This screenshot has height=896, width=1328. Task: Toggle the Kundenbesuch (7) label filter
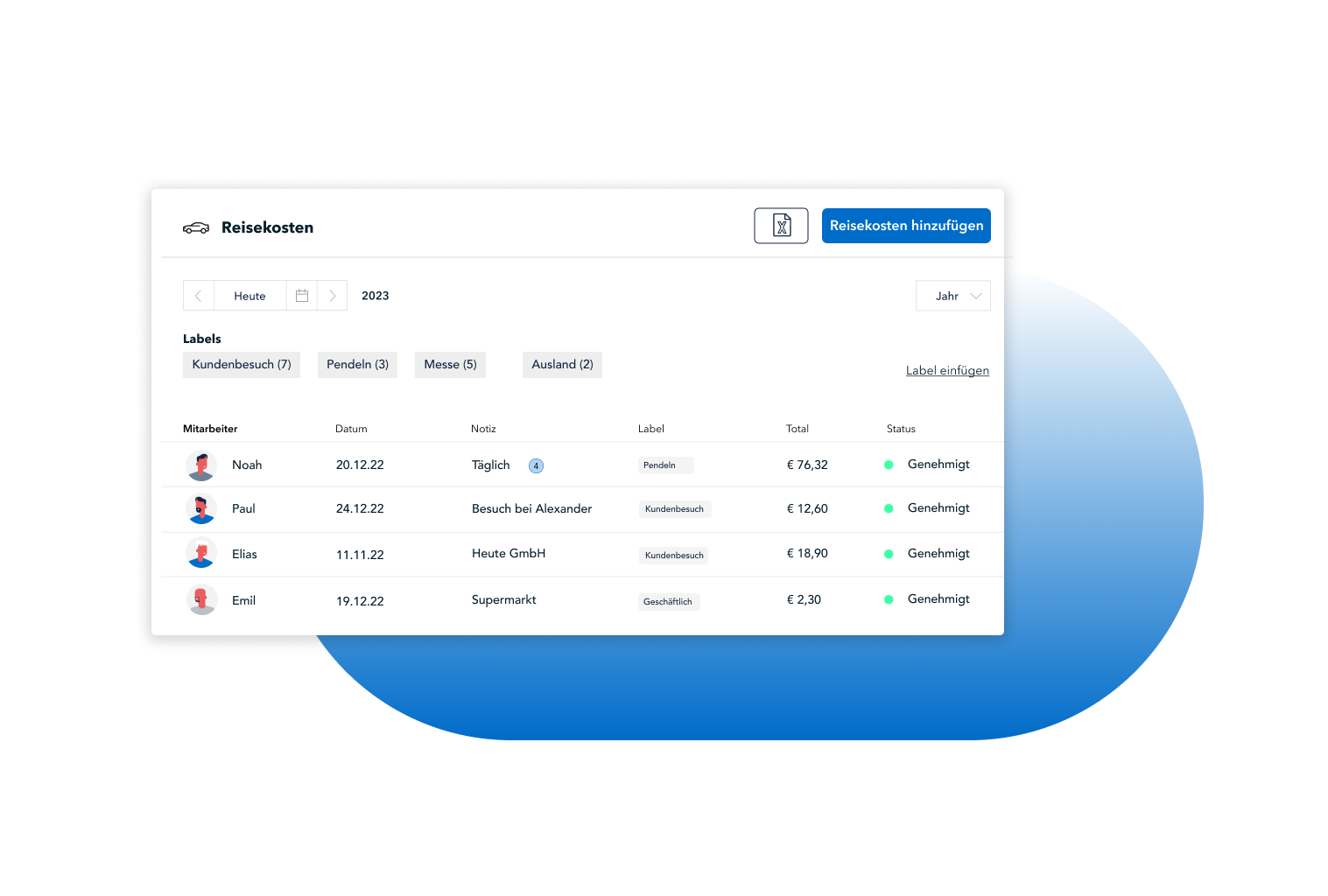(x=242, y=365)
